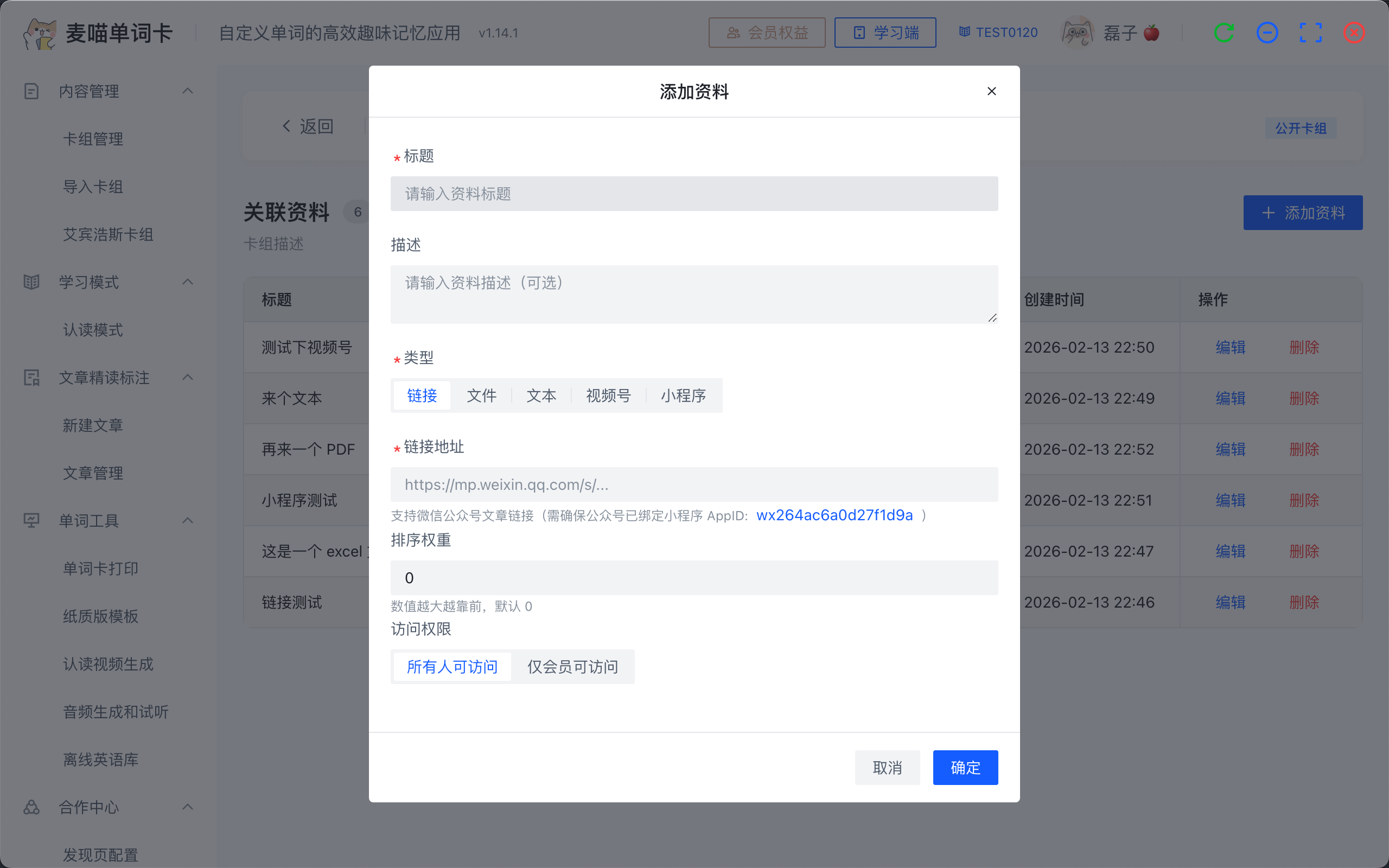The height and width of the screenshot is (868, 1389).
Task: Click the 学习模式 book icon
Action: [31, 282]
